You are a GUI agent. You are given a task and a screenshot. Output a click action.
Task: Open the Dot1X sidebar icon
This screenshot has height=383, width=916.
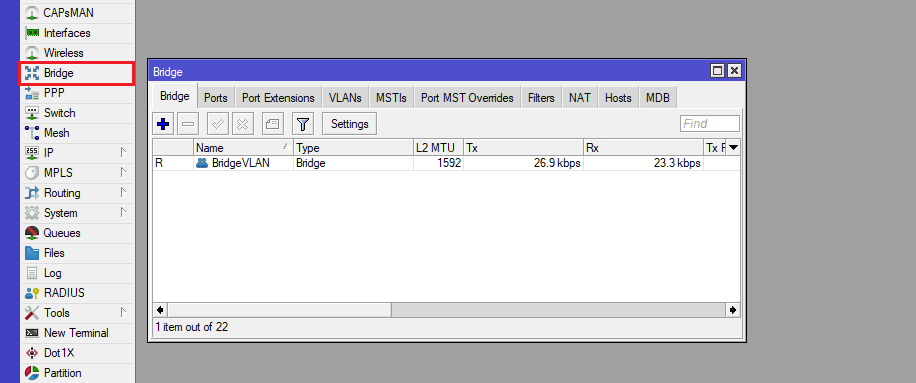pos(32,353)
